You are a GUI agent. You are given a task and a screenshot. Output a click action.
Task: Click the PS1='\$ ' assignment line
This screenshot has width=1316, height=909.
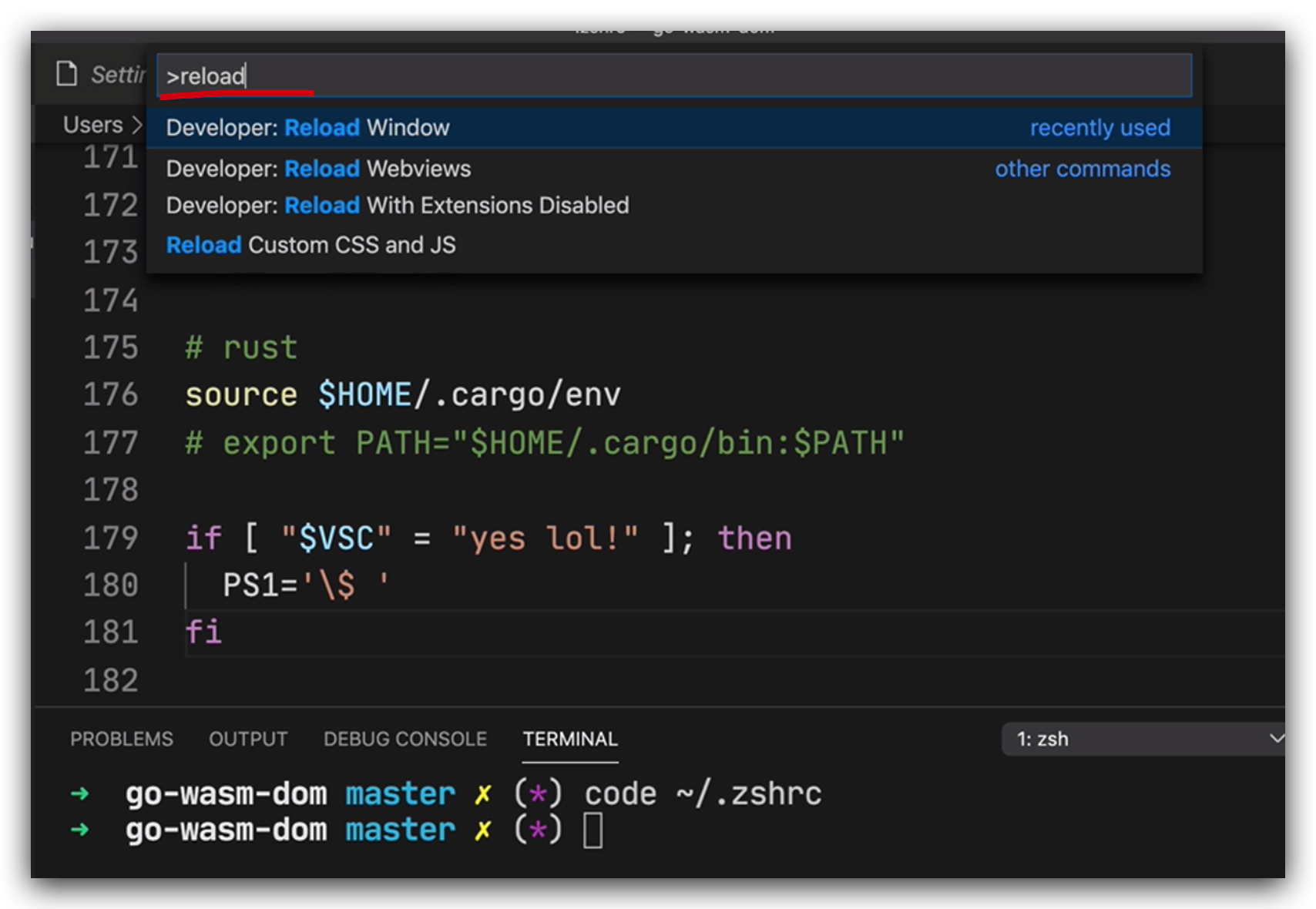point(306,585)
